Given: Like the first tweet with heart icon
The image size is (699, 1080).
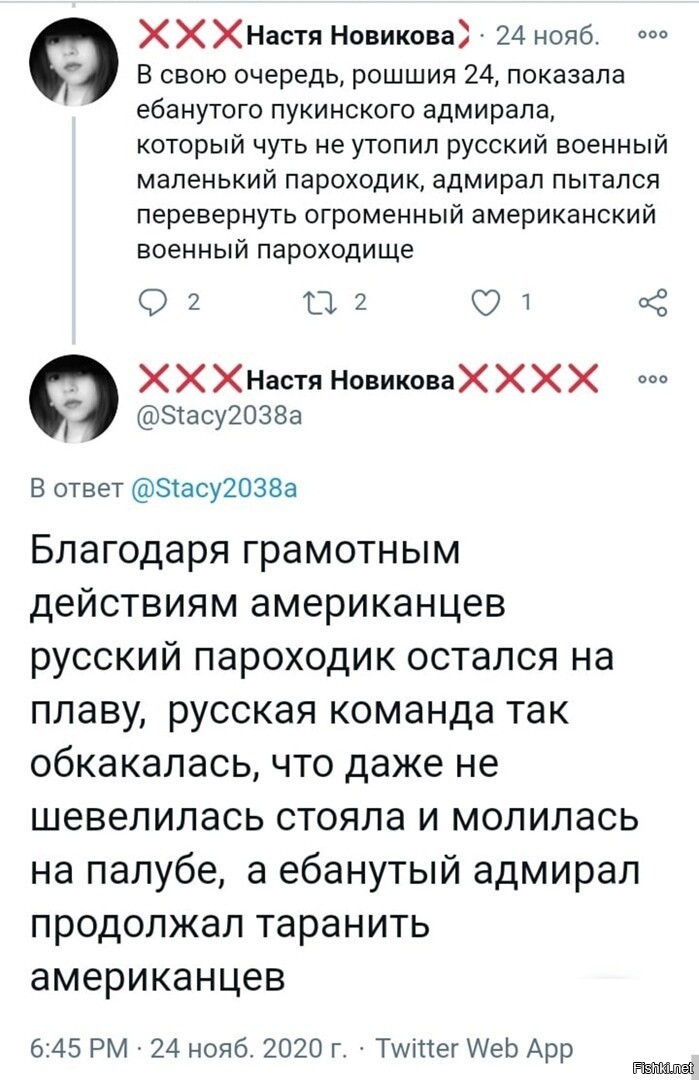Looking at the screenshot, I should (x=486, y=302).
